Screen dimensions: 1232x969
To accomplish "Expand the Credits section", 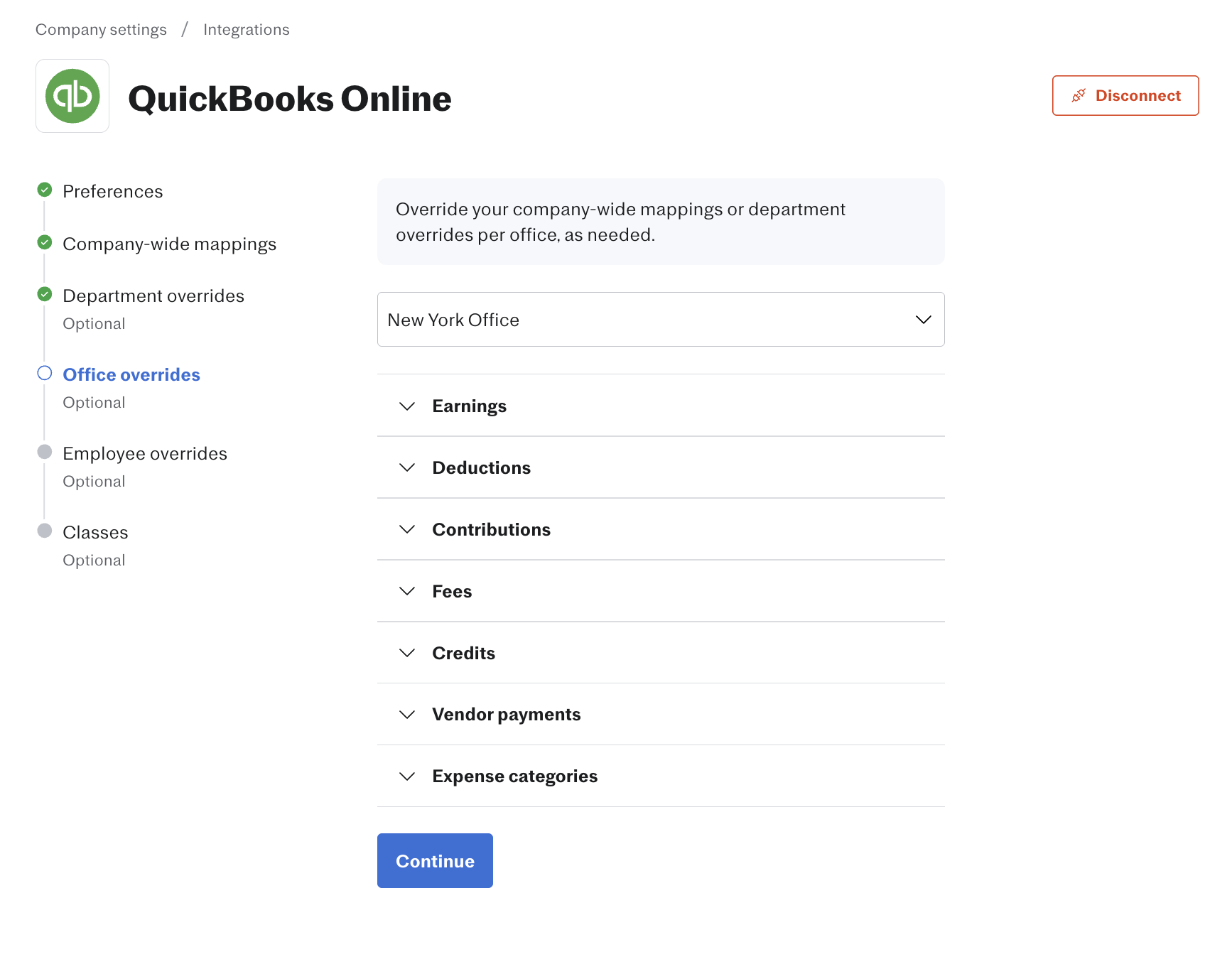I will click(661, 653).
